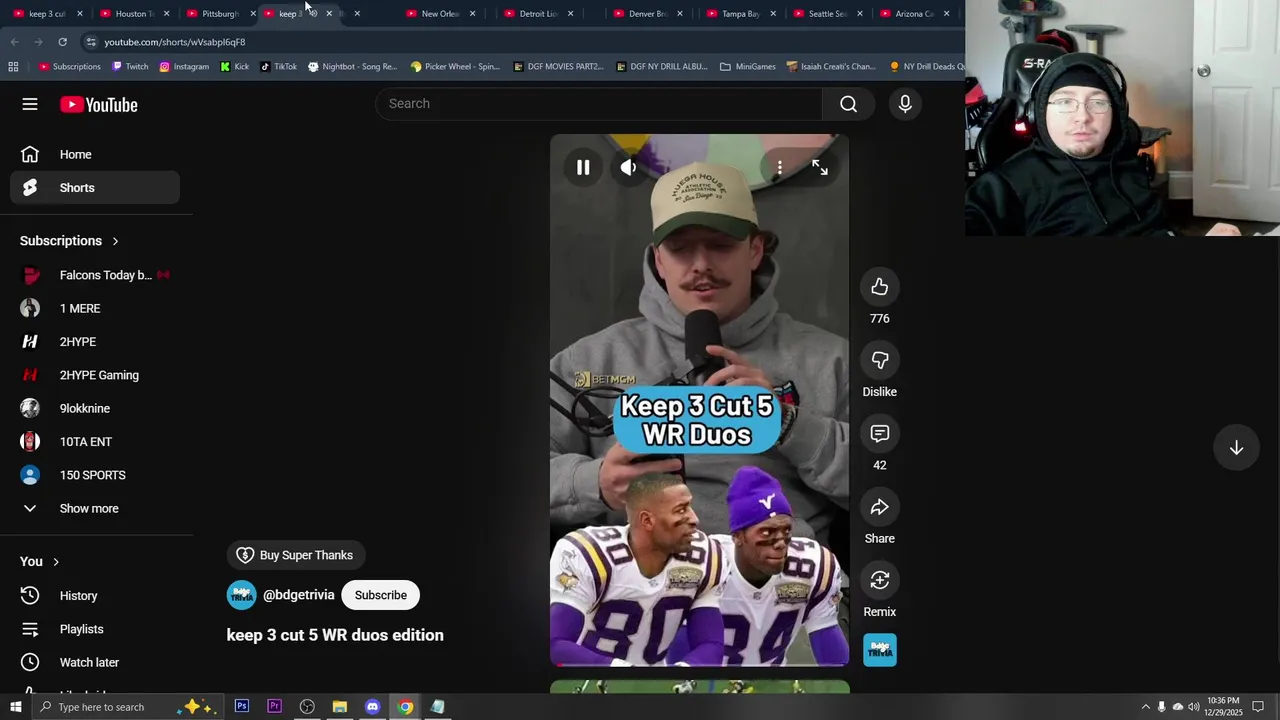Open Watch later in the sidebar
The image size is (1280, 720).
pos(95,662)
